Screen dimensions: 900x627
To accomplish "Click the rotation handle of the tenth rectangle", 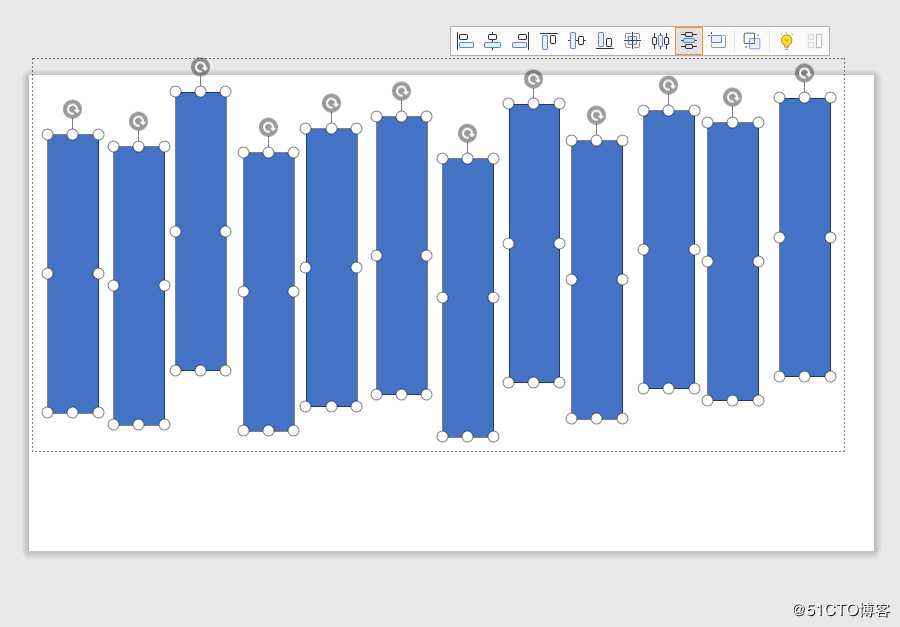I will (x=668, y=85).
